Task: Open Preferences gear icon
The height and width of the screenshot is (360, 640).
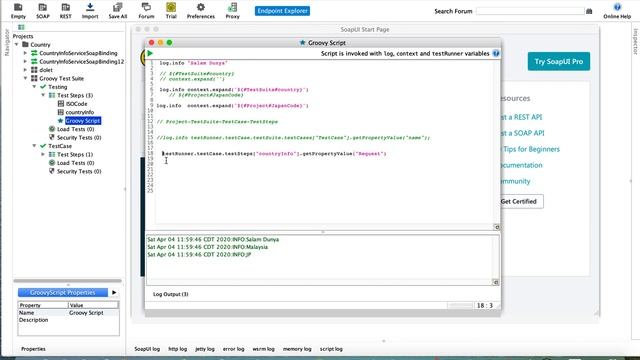Action: coord(200,11)
